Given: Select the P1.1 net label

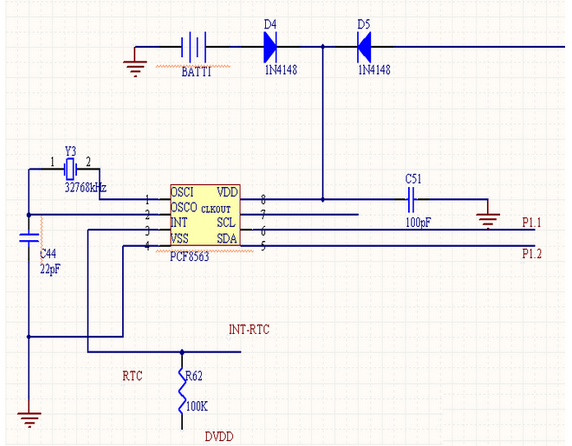Looking at the screenshot, I should [532, 222].
